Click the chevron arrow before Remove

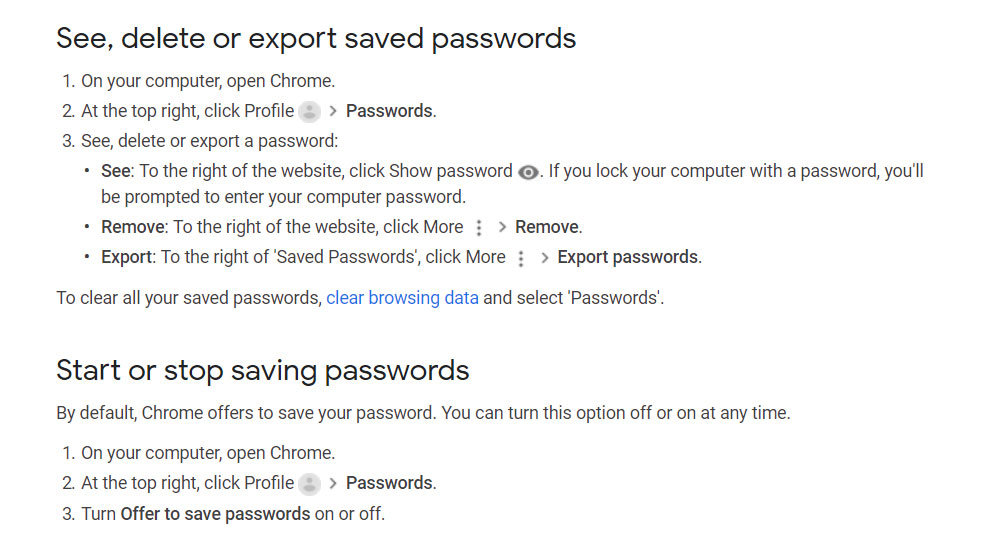pos(502,227)
